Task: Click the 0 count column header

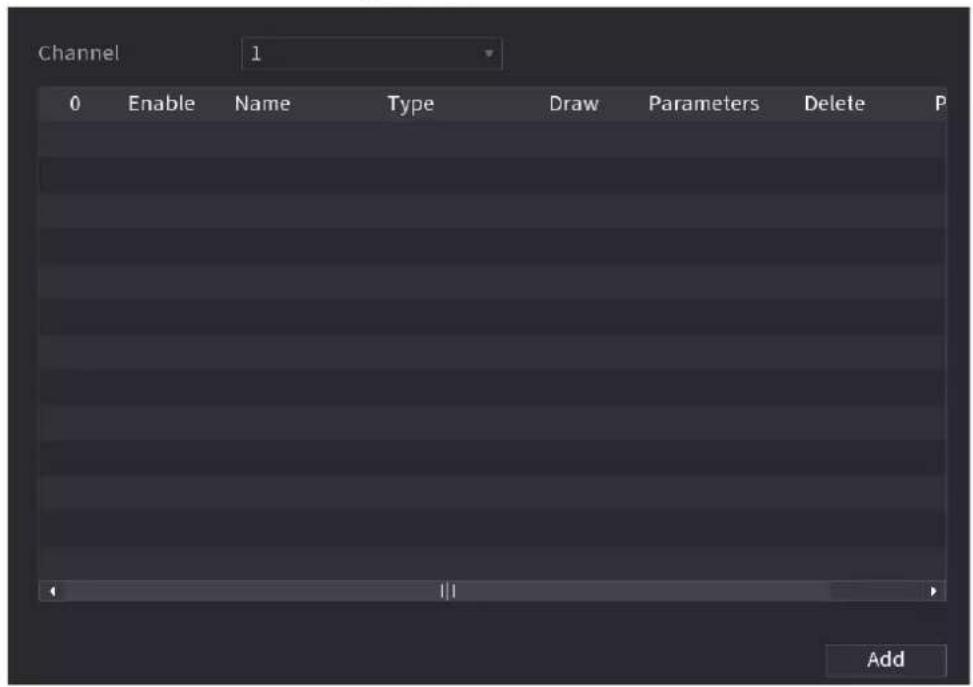Action: point(75,104)
